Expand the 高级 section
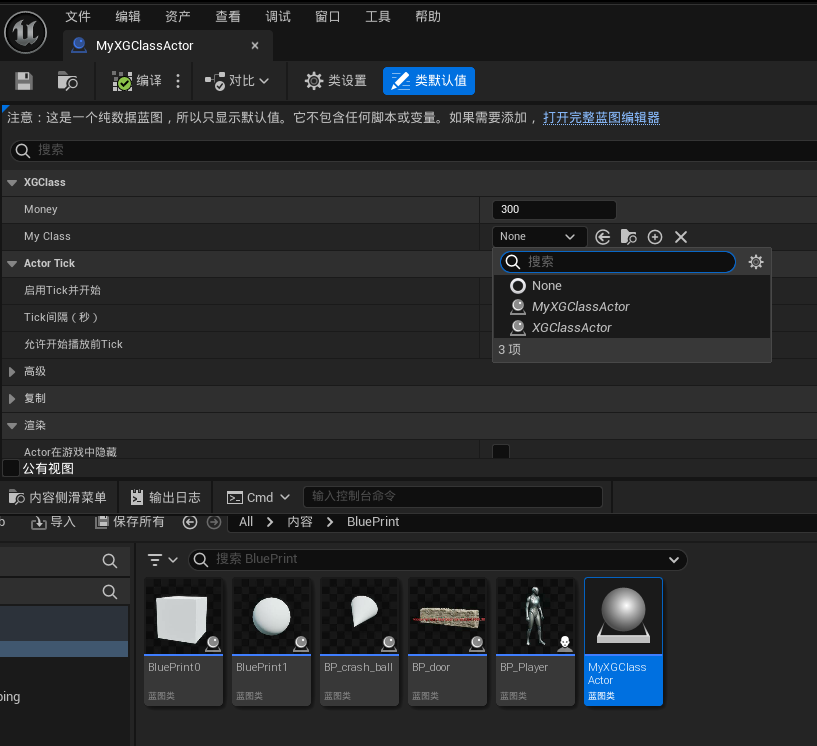The image size is (817, 746). point(12,372)
